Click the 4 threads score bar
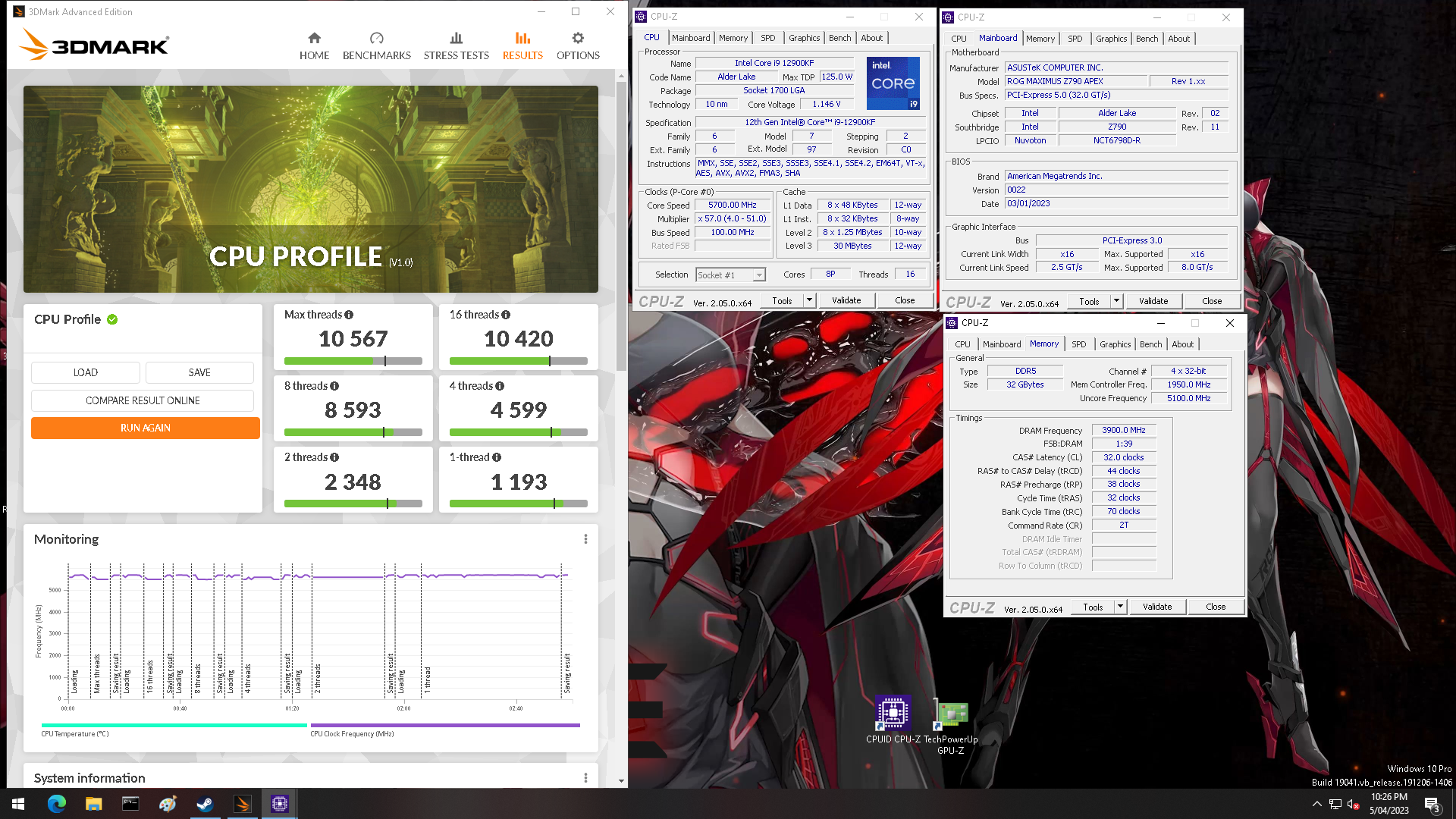 pyautogui.click(x=519, y=432)
